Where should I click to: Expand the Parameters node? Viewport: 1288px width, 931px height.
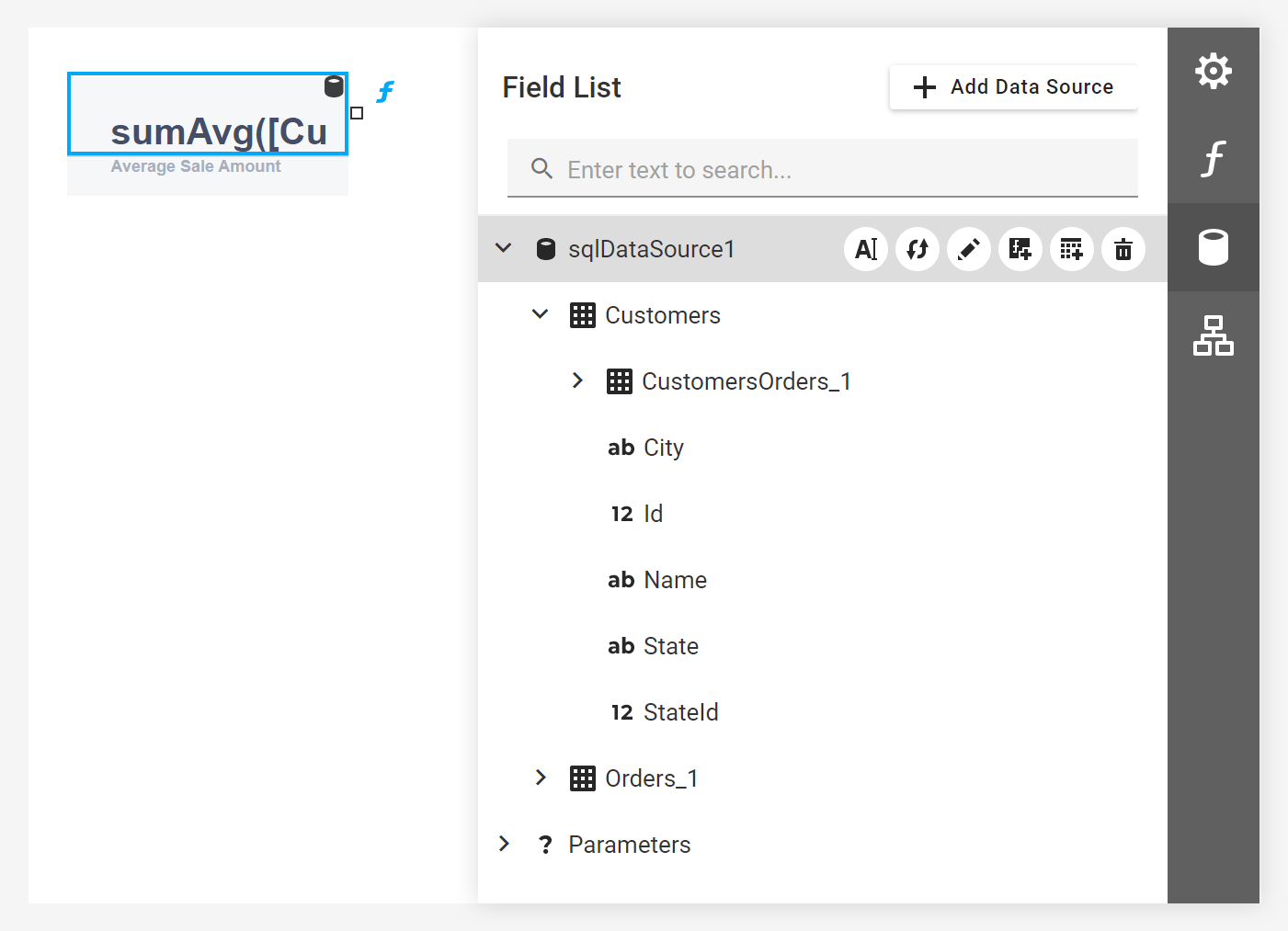504,844
